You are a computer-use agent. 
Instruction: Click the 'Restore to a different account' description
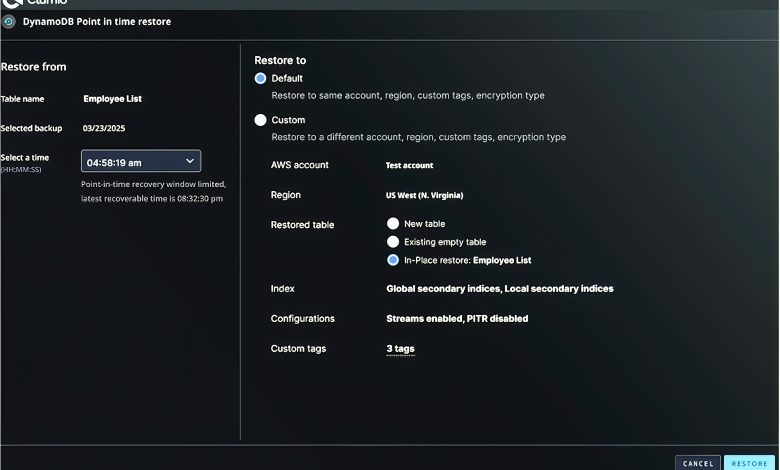418,137
